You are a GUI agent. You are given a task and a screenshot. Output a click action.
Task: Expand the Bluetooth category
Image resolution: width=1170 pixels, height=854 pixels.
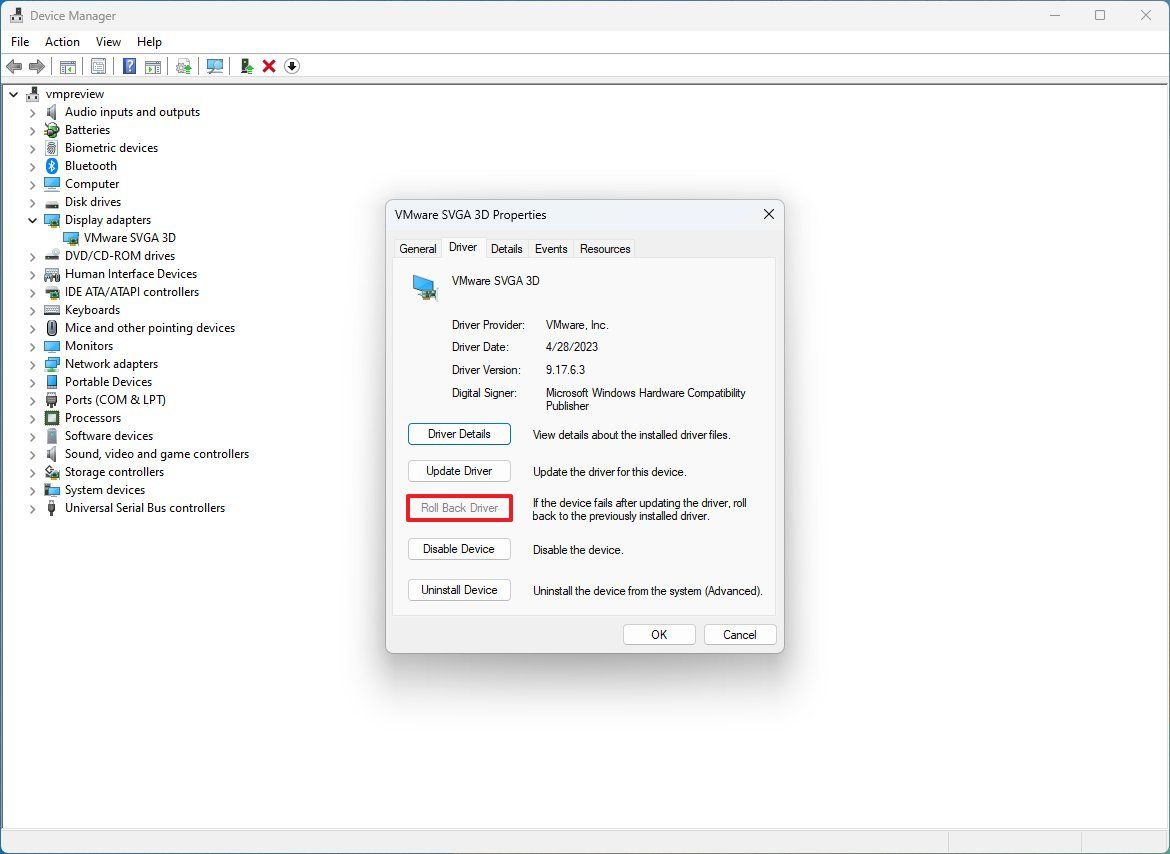(32, 165)
